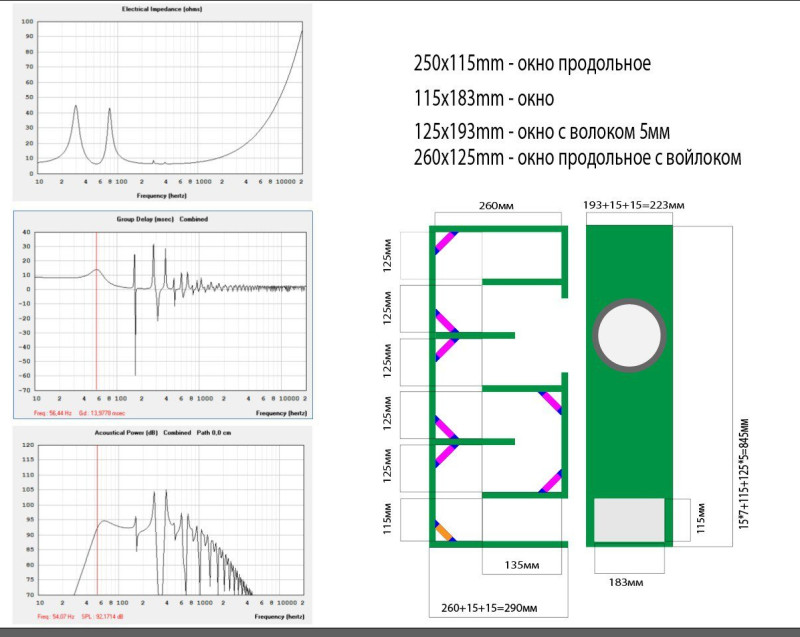The height and width of the screenshot is (637, 800).
Task: Select '260x125mm - окно продольное с войлоком' line
Action: pyautogui.click(x=577, y=158)
